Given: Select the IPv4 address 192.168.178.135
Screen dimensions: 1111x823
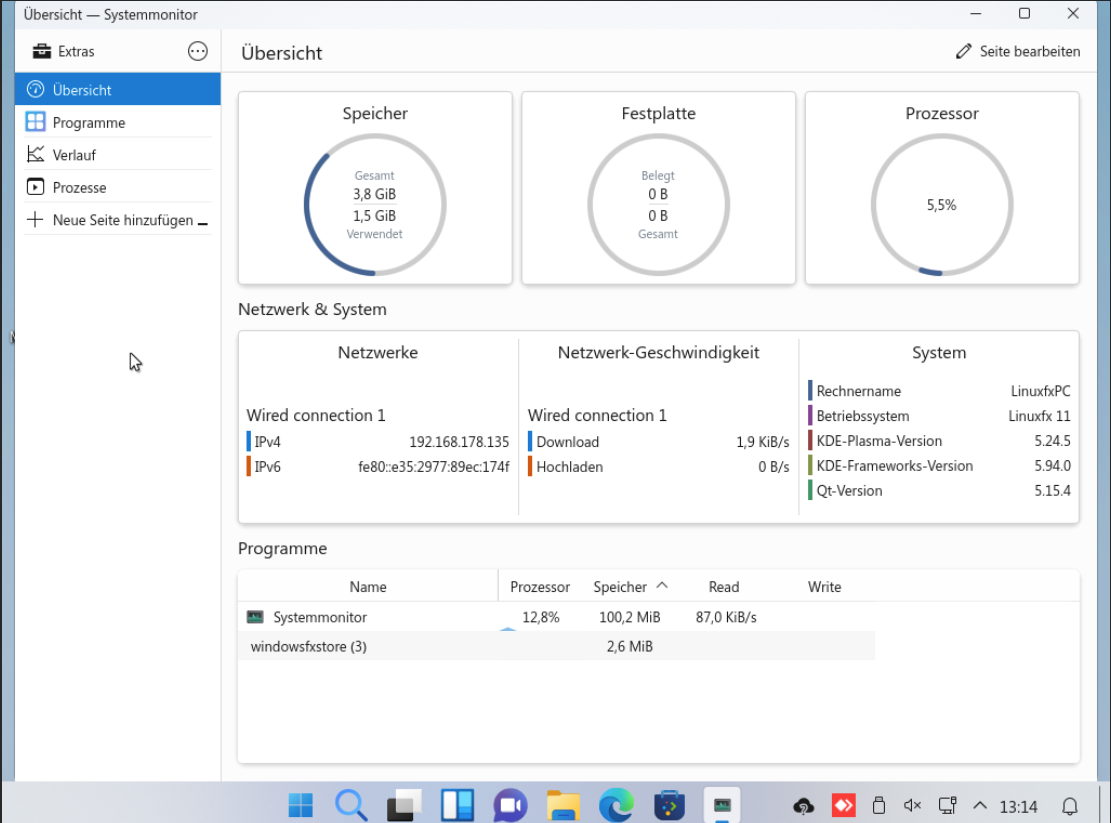Looking at the screenshot, I should pyautogui.click(x=458, y=442).
